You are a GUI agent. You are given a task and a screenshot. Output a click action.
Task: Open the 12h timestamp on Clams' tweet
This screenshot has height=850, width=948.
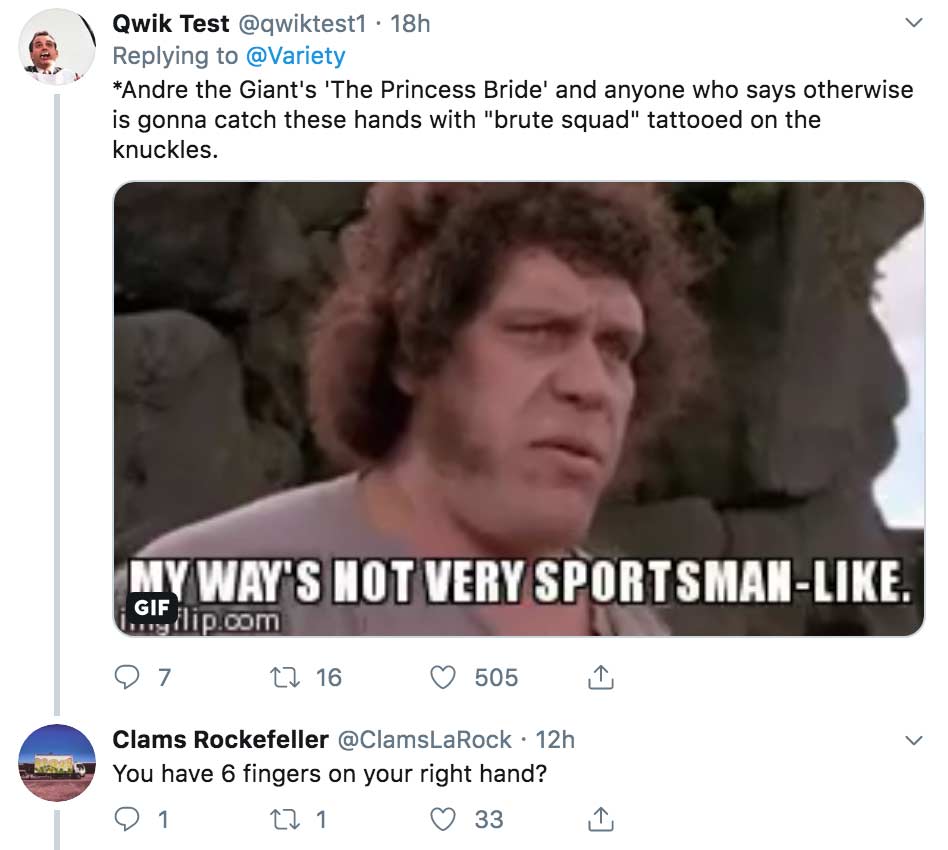[x=555, y=740]
